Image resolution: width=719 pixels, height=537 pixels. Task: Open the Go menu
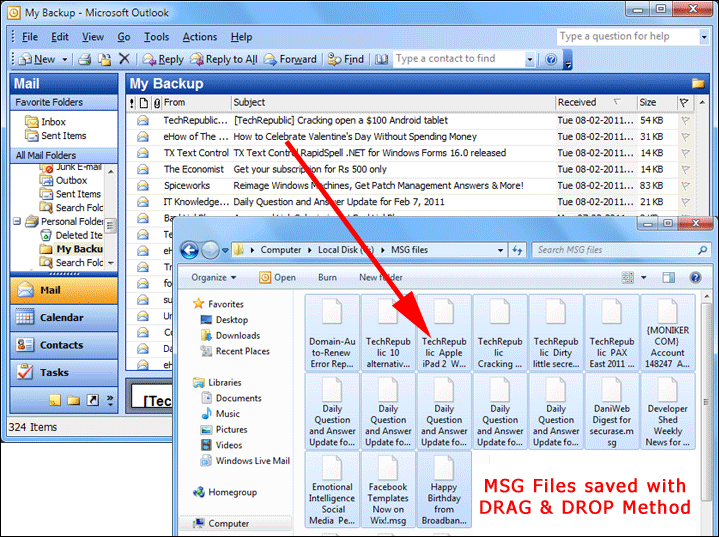coord(124,37)
